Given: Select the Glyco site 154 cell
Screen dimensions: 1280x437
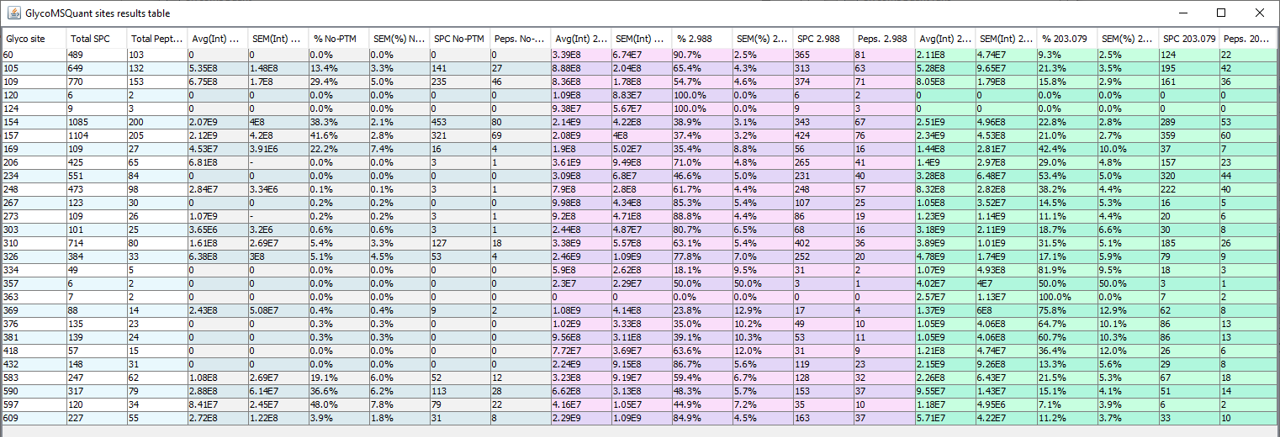Looking at the screenshot, I should tap(33, 120).
